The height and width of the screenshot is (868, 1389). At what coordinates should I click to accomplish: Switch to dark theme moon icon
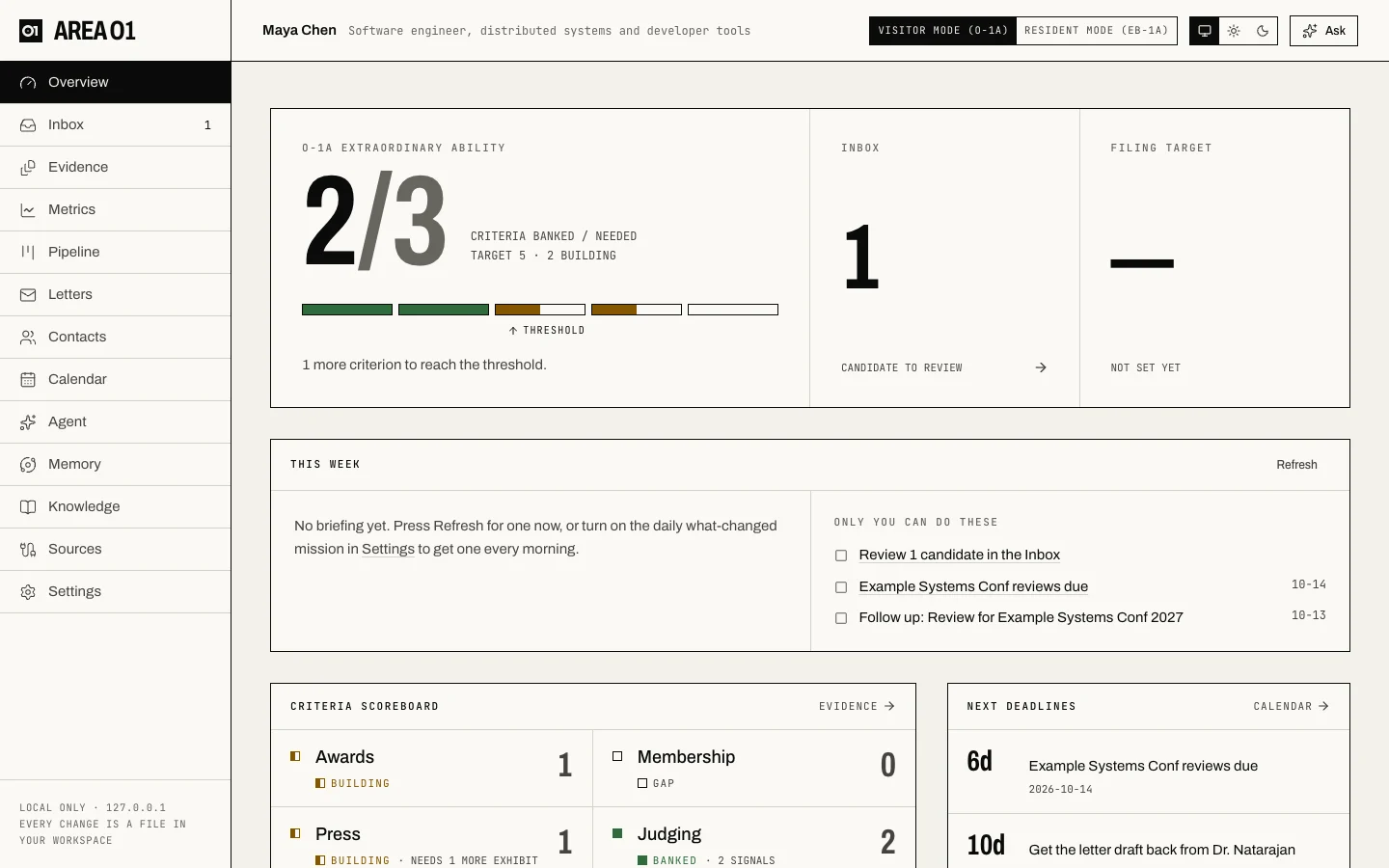tap(1263, 31)
